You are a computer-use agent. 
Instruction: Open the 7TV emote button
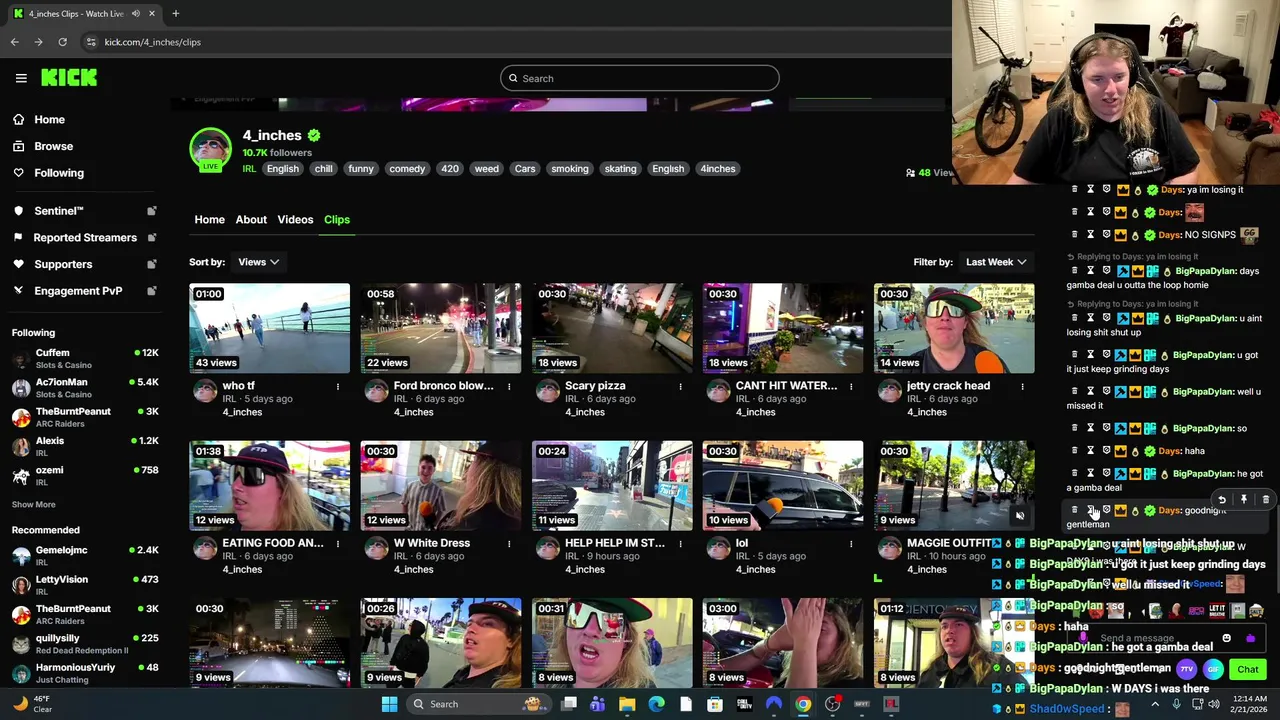(x=1187, y=669)
